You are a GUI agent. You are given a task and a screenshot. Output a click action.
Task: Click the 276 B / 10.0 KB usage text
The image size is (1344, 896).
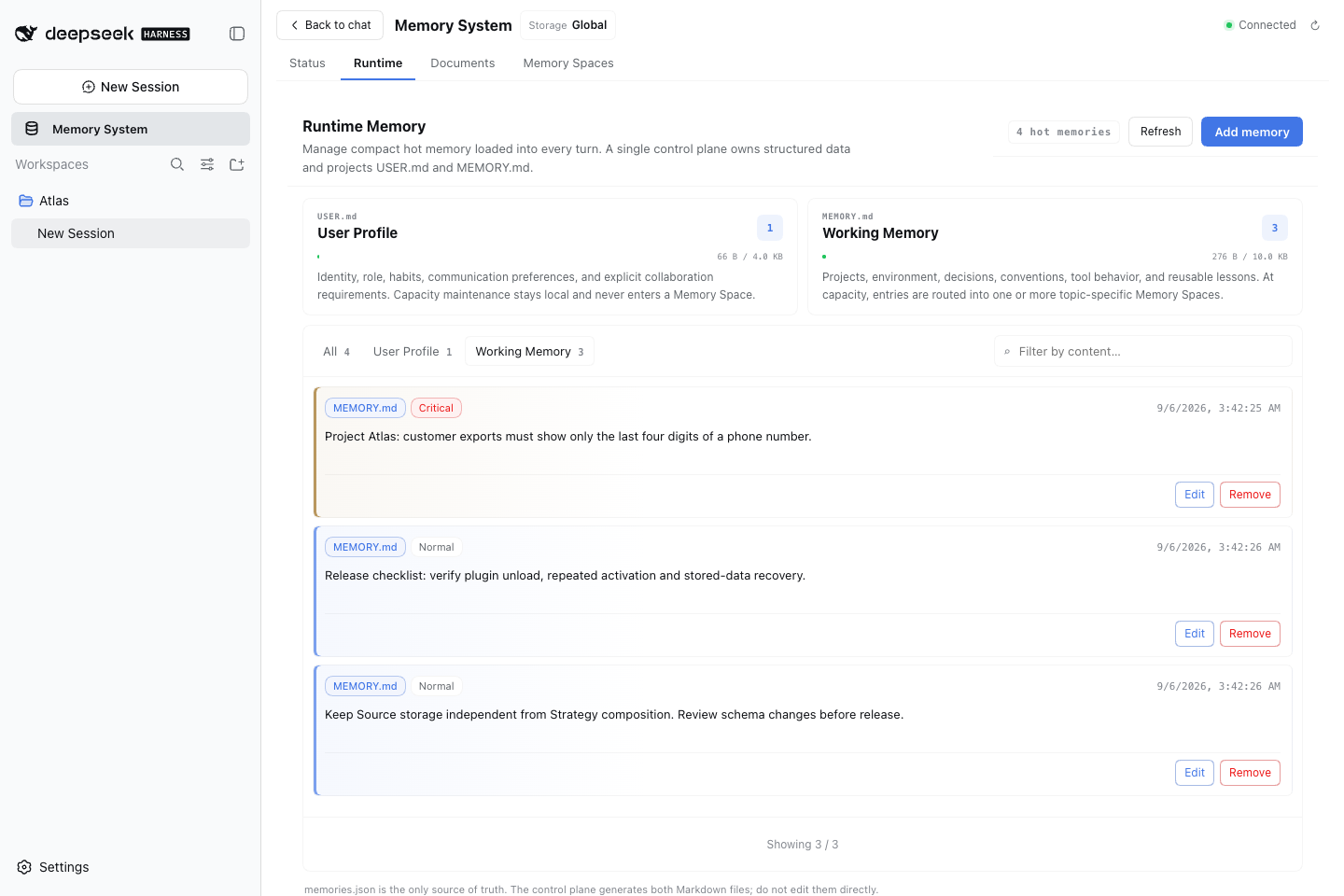click(x=1250, y=257)
